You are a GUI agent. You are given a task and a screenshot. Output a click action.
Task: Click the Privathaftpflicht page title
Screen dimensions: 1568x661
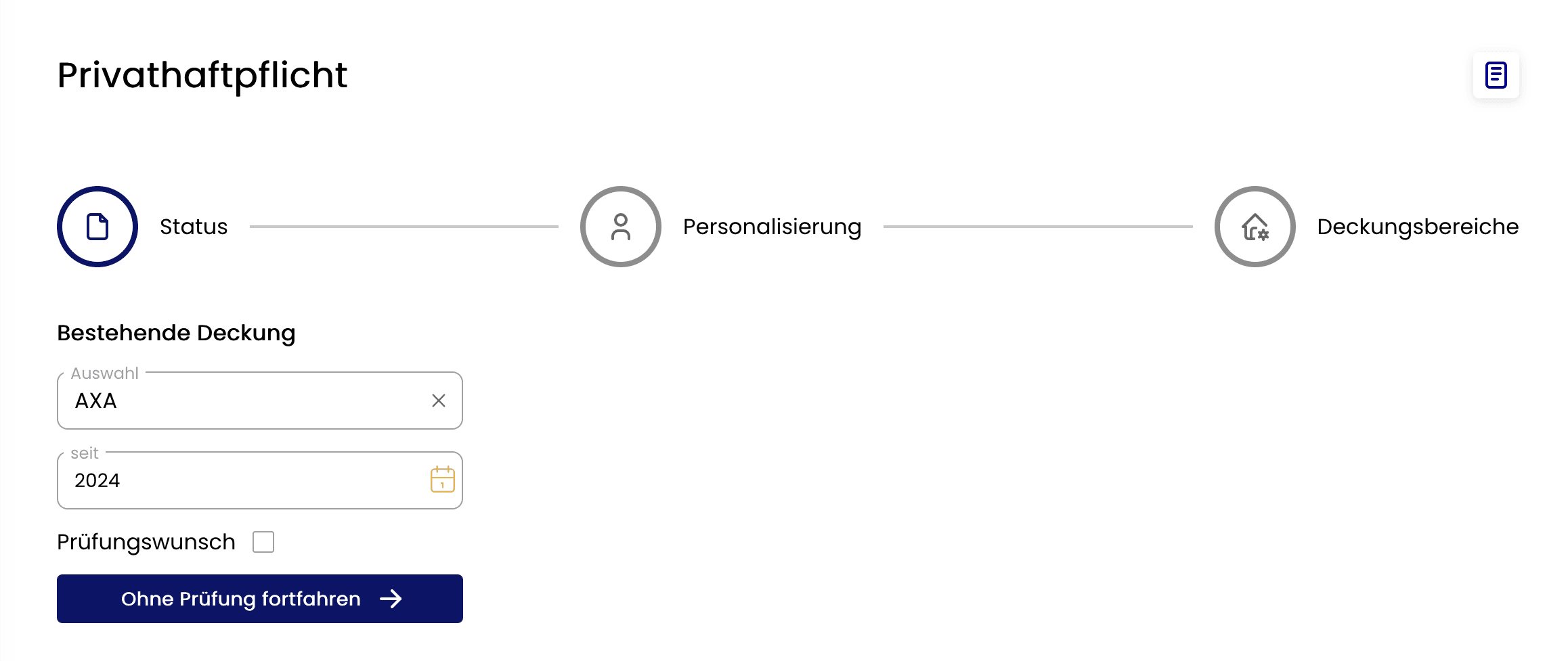(x=202, y=75)
